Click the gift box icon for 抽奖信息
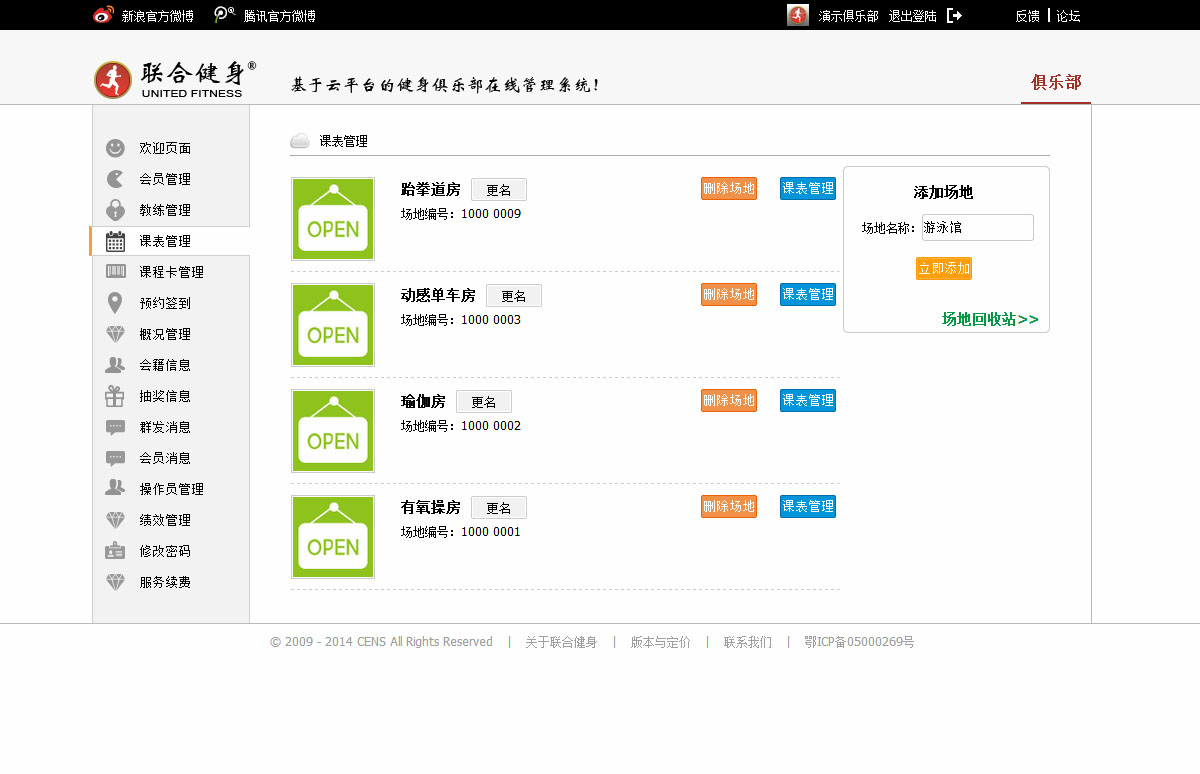 [115, 396]
